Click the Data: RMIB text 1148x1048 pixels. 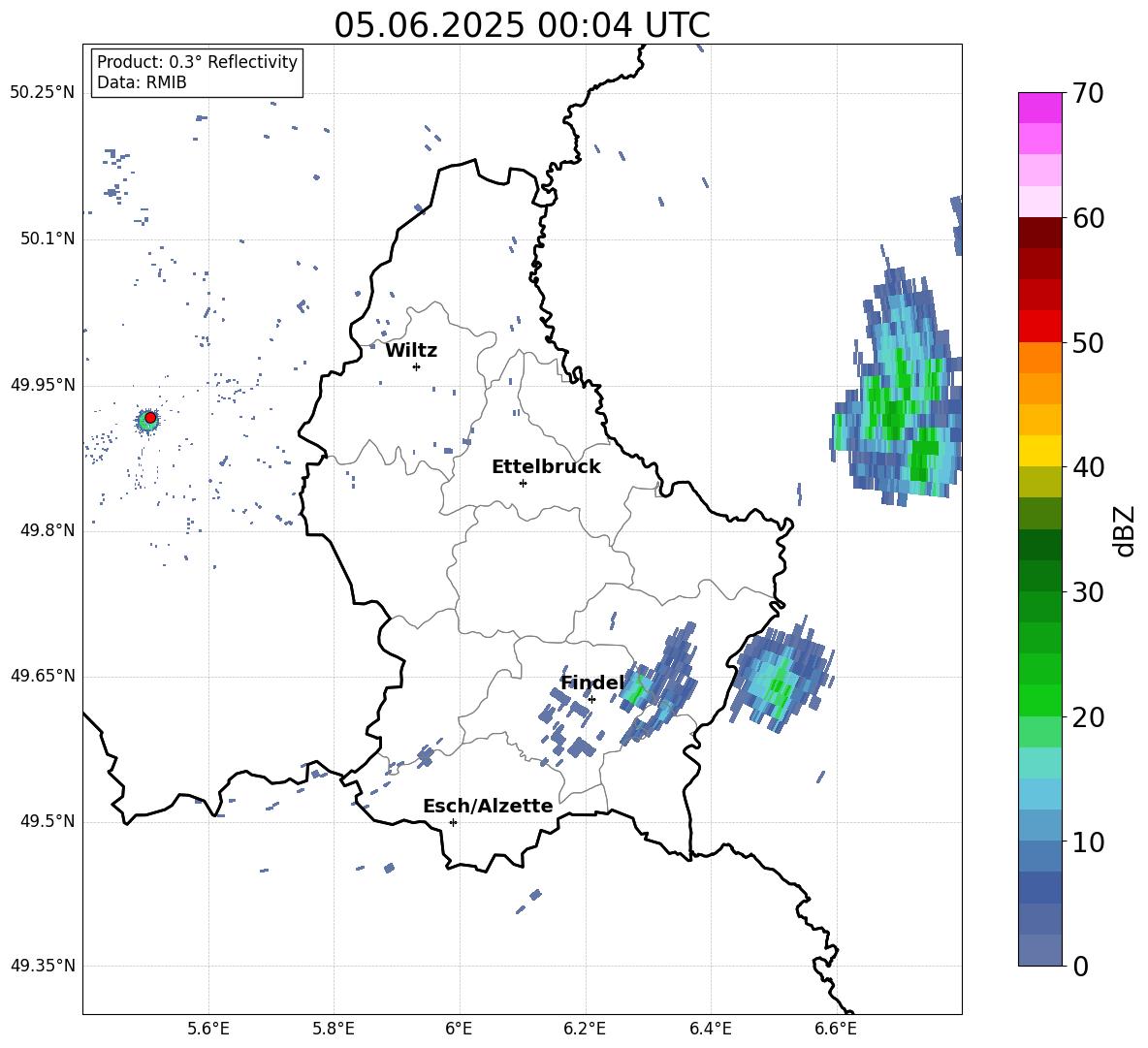142,82
